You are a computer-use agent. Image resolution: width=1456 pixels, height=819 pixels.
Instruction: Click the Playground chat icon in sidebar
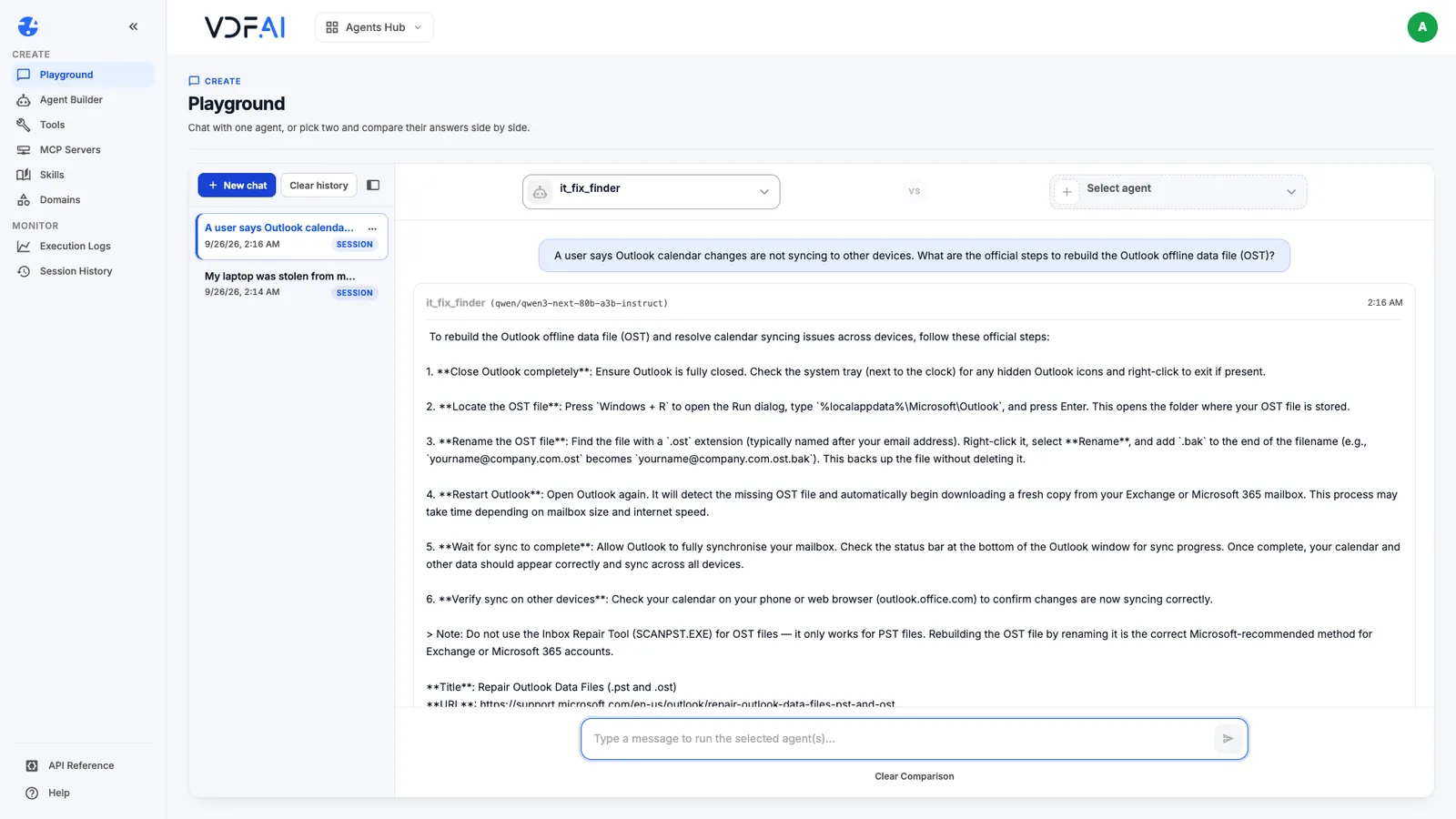click(x=24, y=75)
